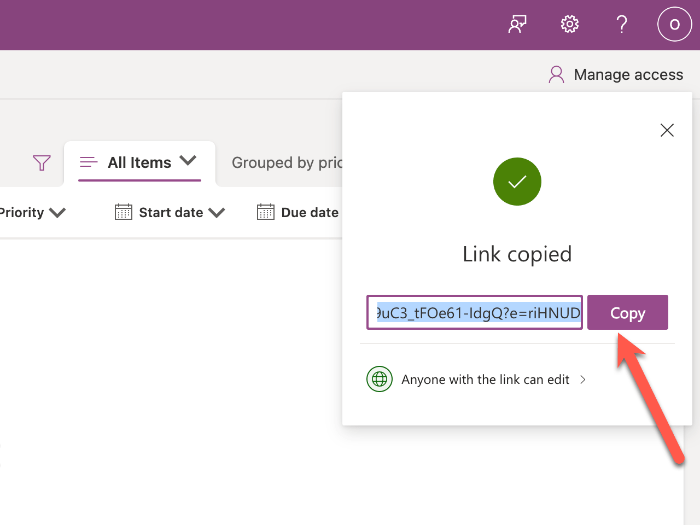The width and height of the screenshot is (700, 525).
Task: Click the Due date column header
Action: point(309,212)
